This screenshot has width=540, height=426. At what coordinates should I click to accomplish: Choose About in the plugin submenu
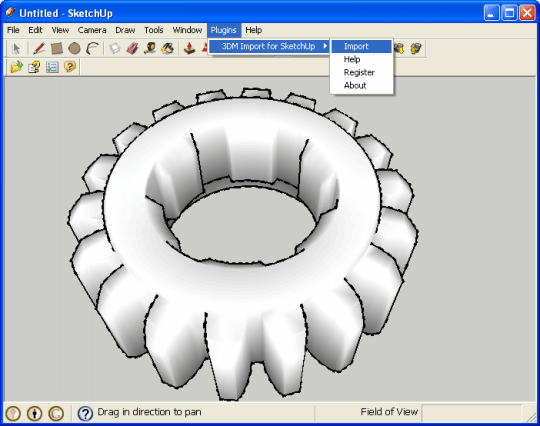tap(361, 85)
